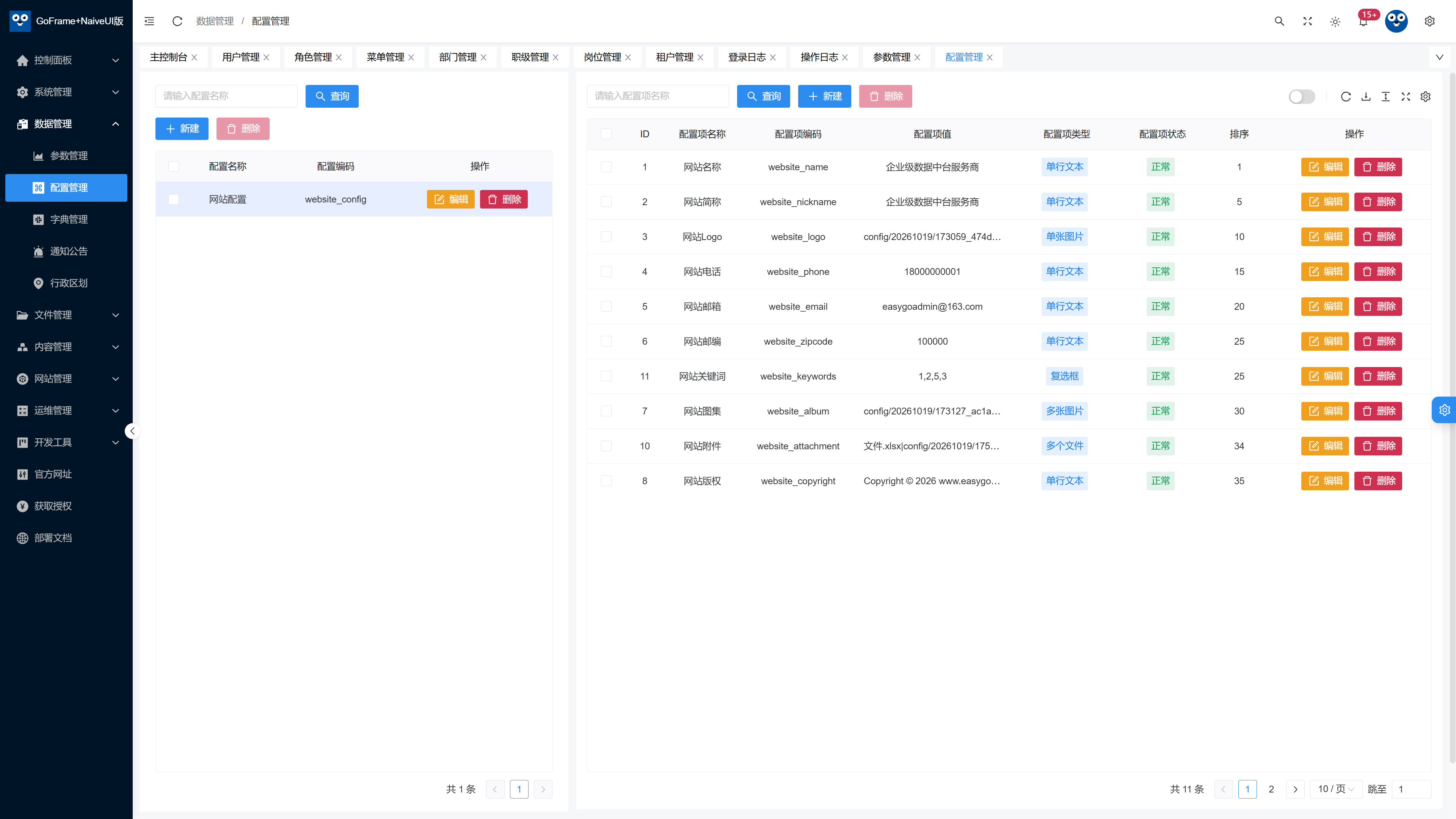Click the page reload icon beside breadcrumb
1456x819 pixels.
tap(177, 21)
